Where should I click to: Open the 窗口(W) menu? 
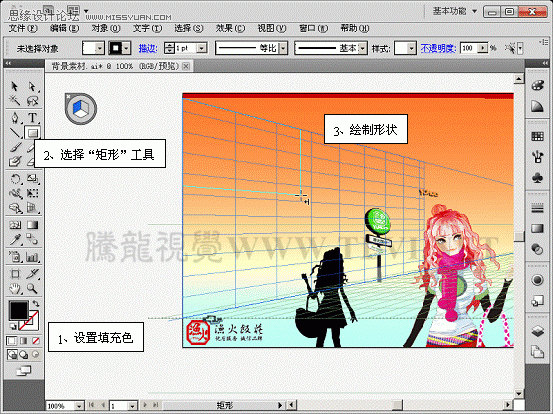[313, 28]
